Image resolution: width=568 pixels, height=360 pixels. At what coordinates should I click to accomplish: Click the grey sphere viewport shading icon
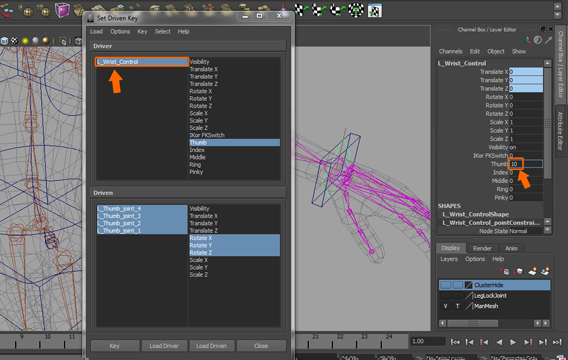pos(36,41)
